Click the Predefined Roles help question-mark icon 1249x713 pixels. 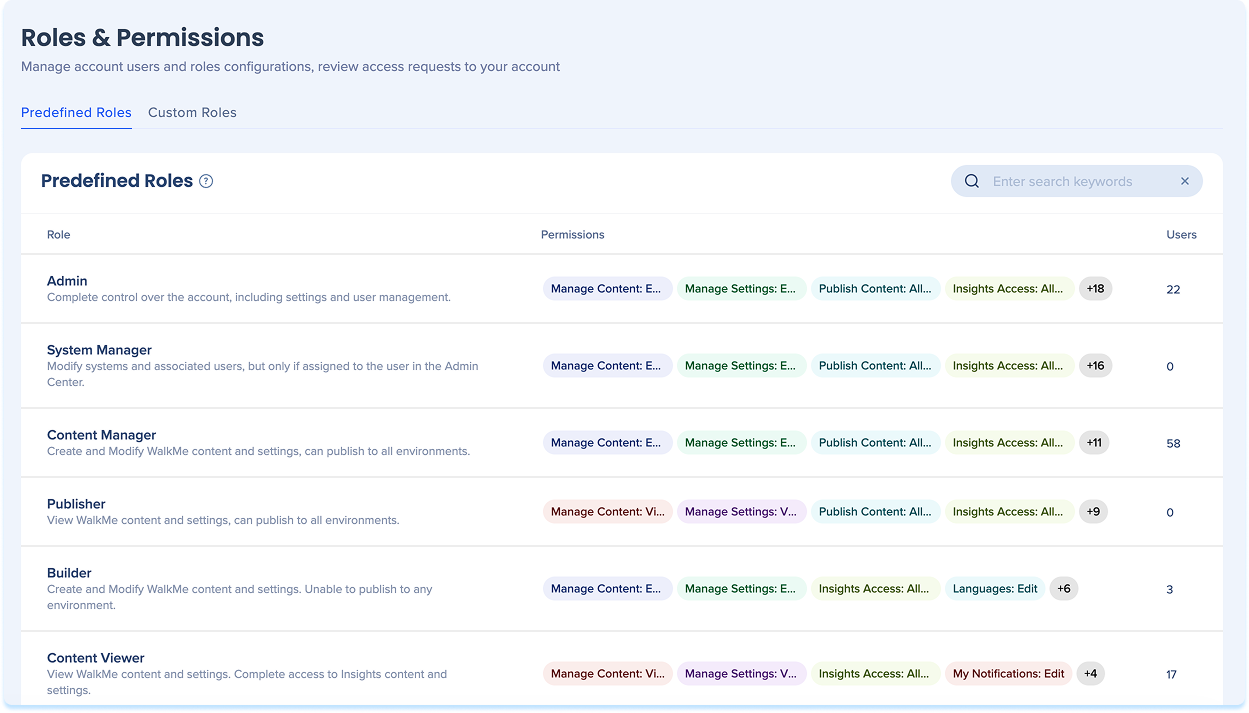tap(206, 181)
